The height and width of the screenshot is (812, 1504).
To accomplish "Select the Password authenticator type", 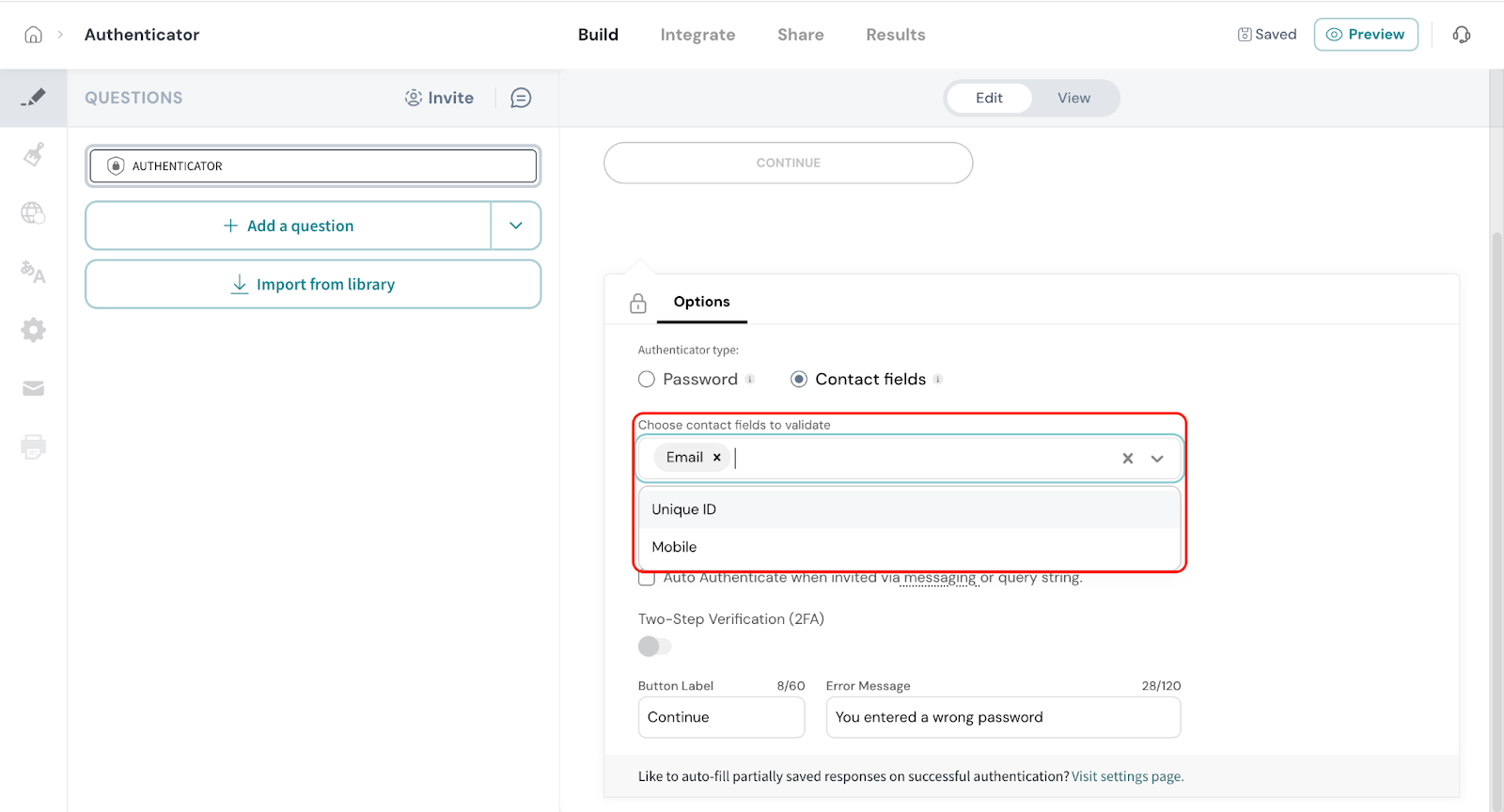I will coord(647,379).
